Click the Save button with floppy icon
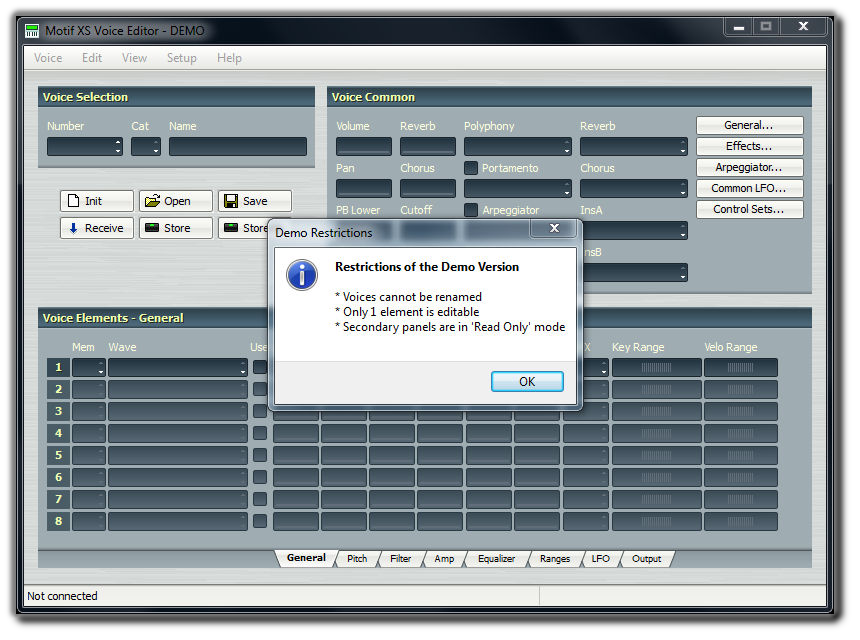 coord(254,201)
